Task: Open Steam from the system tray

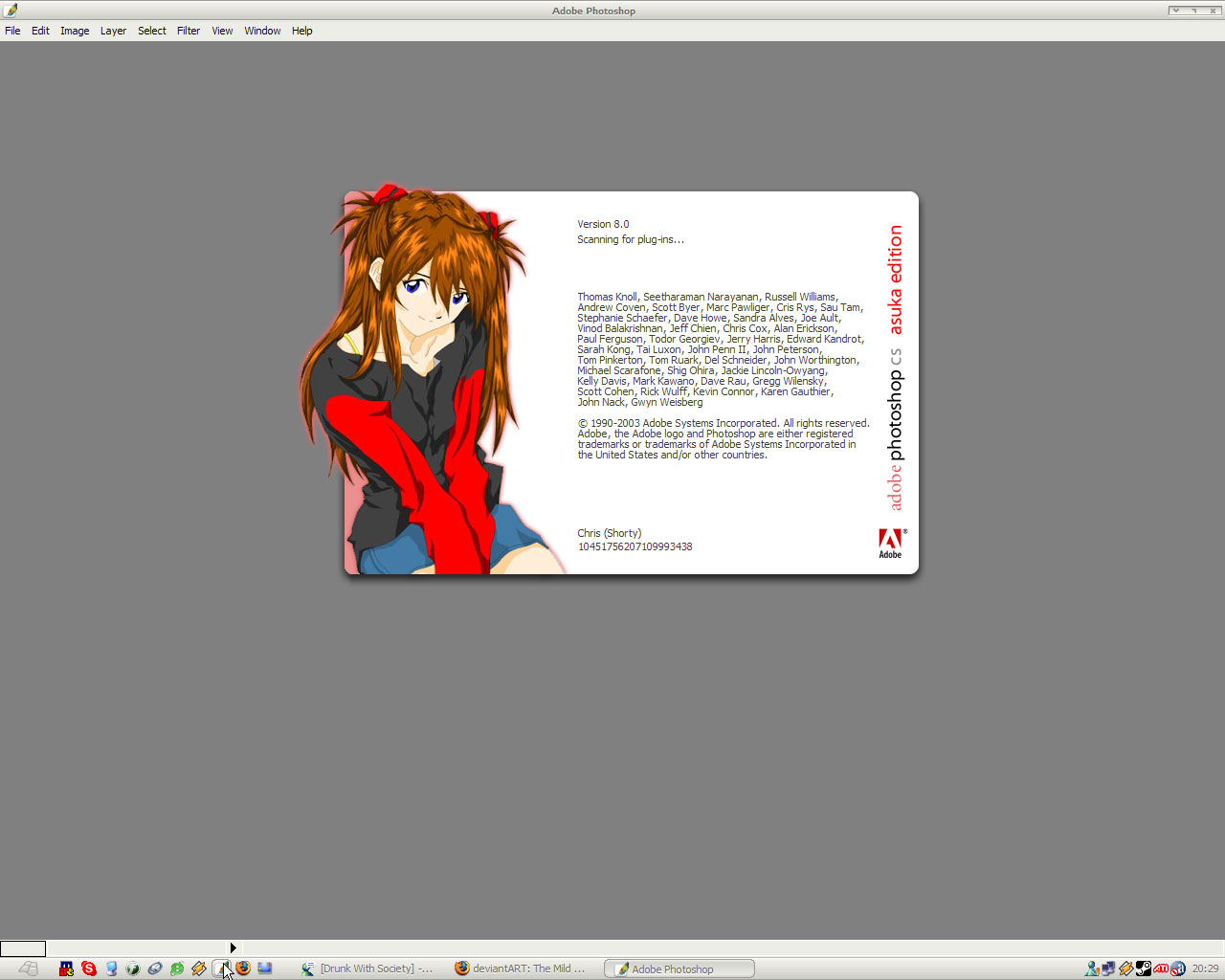Action: pyautogui.click(x=1144, y=969)
